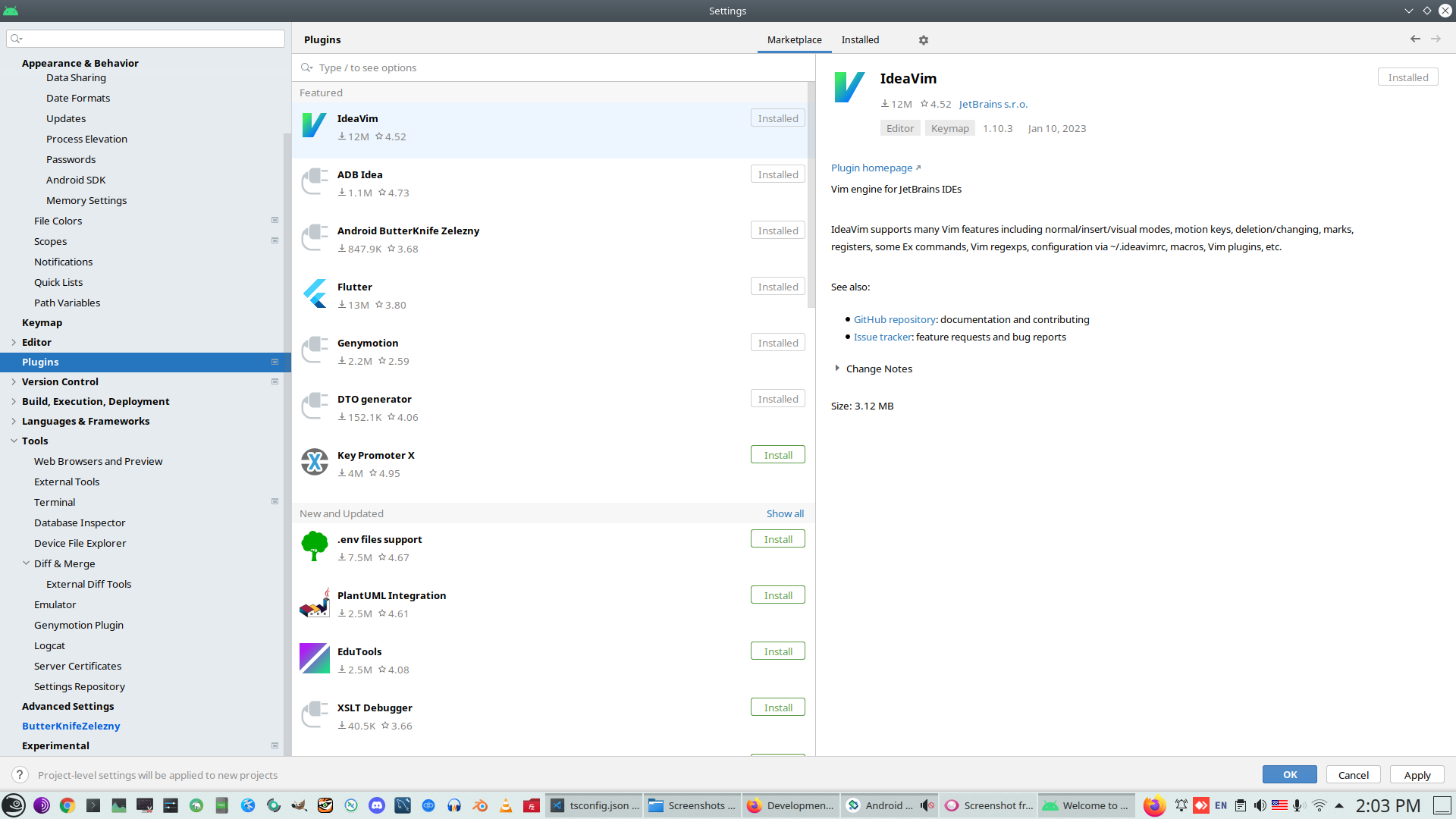Screen dimensions: 1456x819
Task: Expand the Editor settings section
Action: tap(14, 342)
